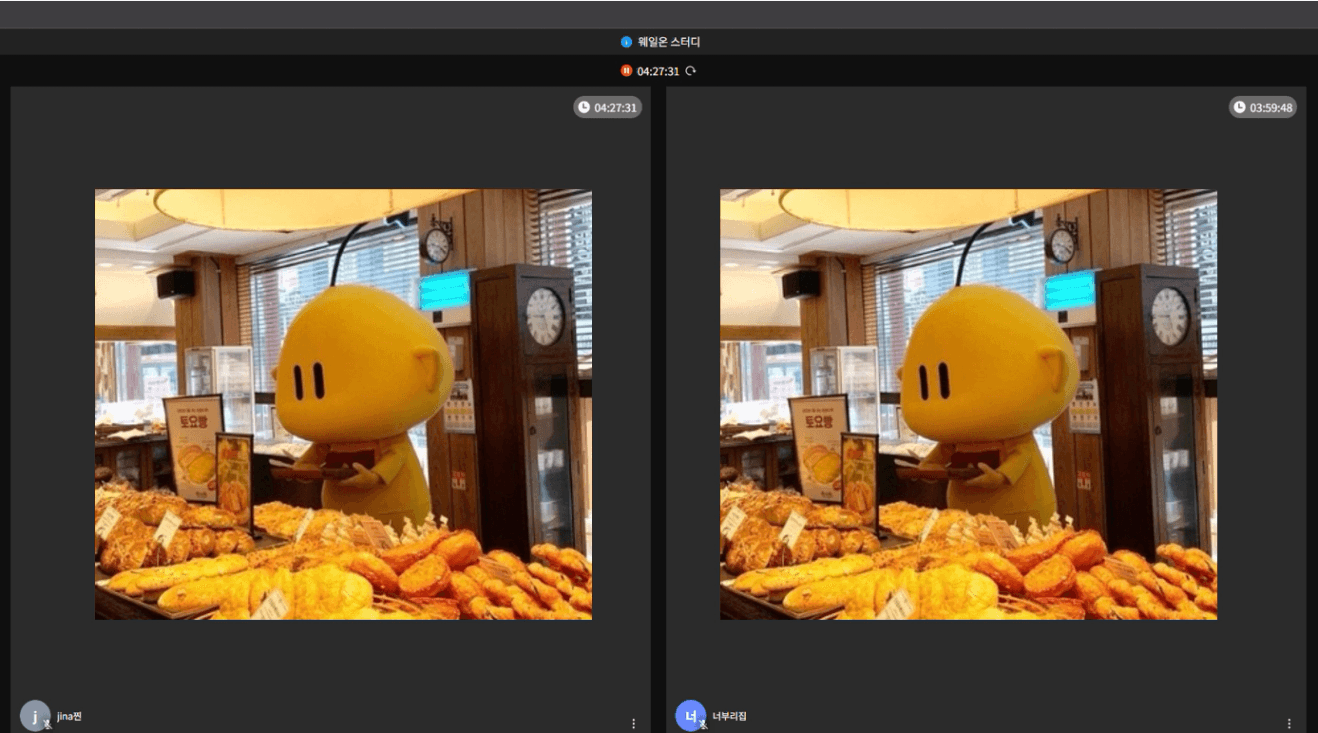Screen dimensions: 1318x733
Task: Click the clock icon in jina찐's time badge
Action: 584,107
